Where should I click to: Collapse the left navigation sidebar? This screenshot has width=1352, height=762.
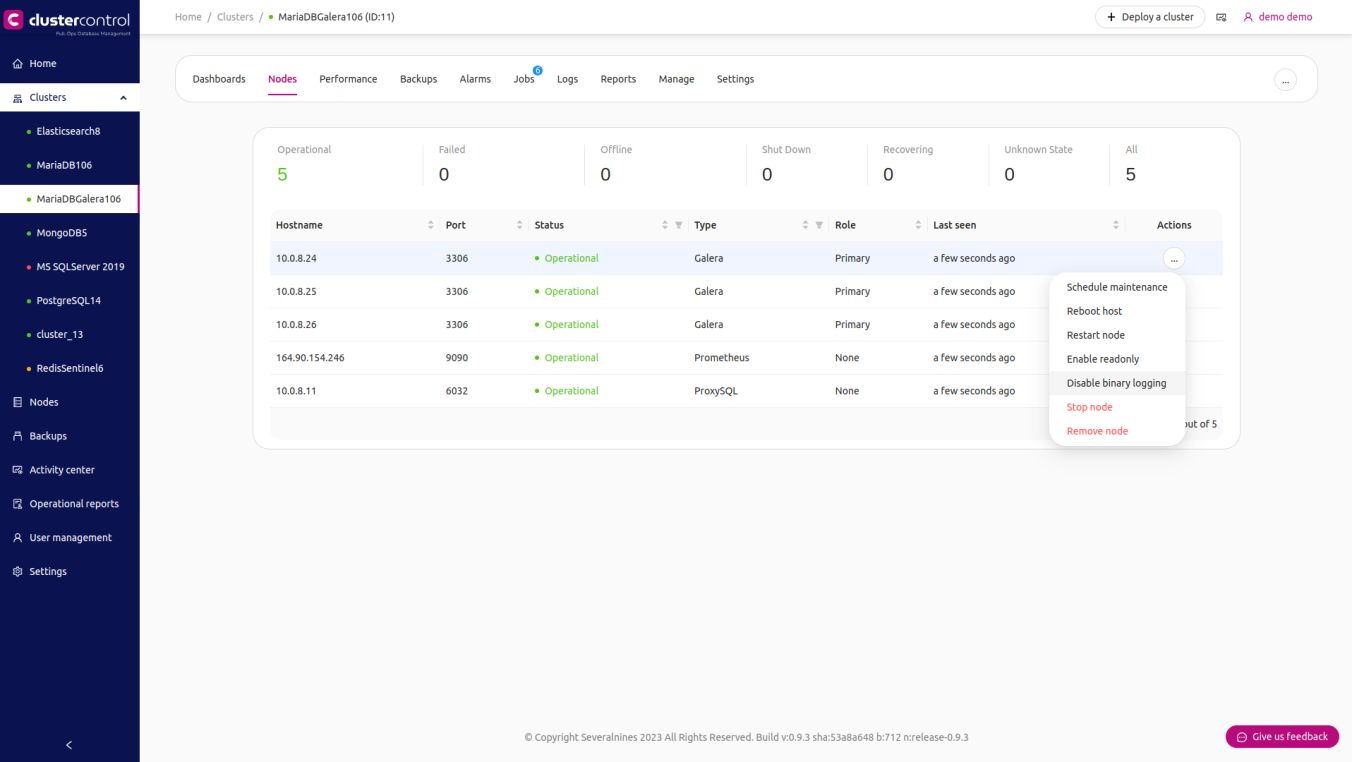point(69,744)
